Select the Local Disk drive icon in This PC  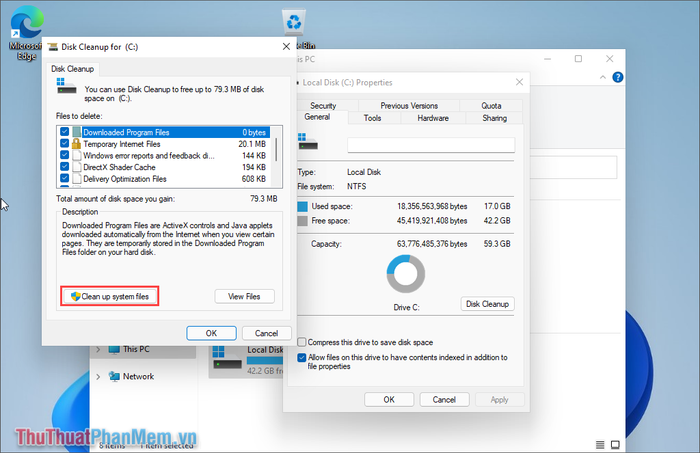coord(227,357)
